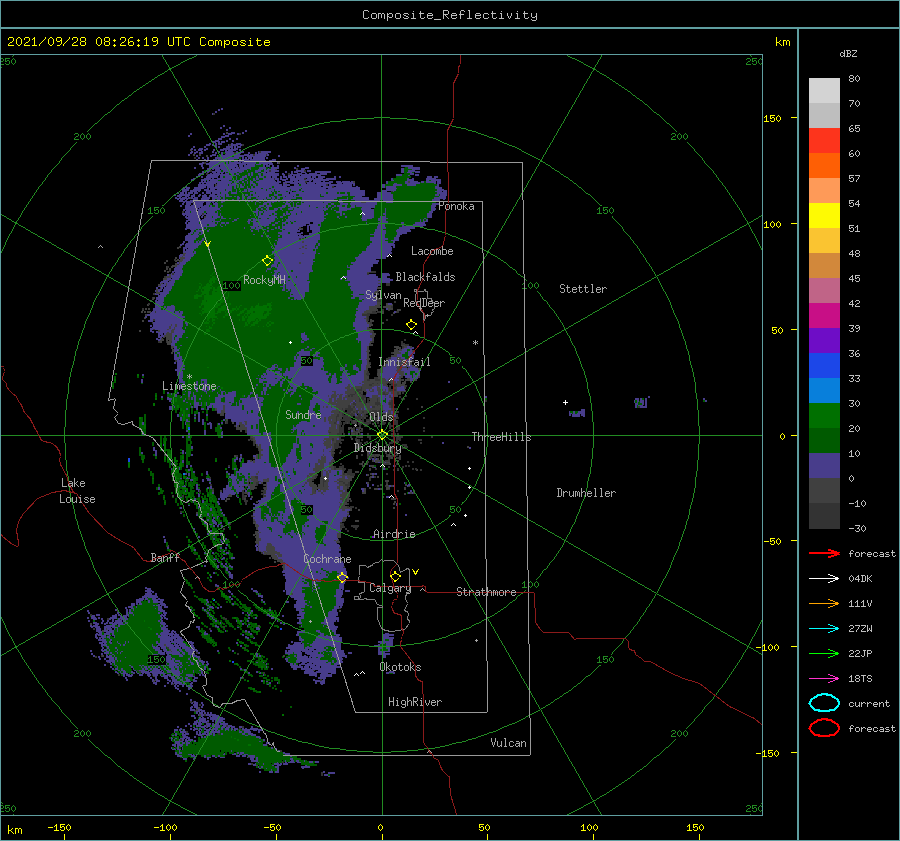
Task: Click the Okotoks city label
Action: point(400,667)
